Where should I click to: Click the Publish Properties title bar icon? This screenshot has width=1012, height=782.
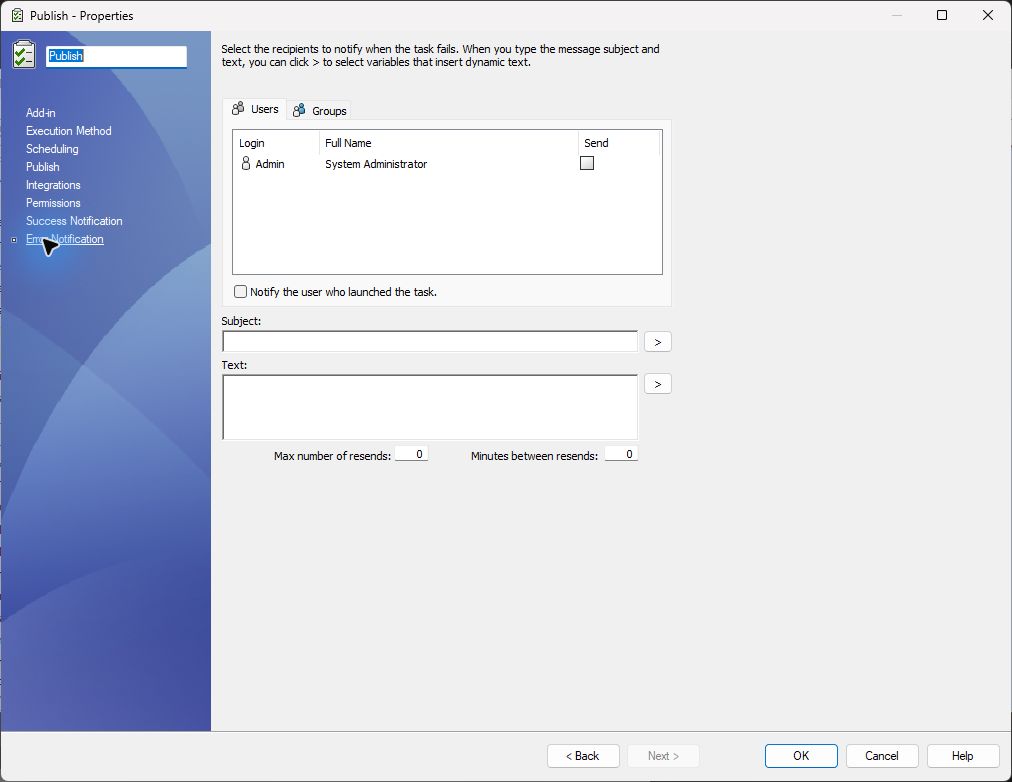(x=17, y=15)
